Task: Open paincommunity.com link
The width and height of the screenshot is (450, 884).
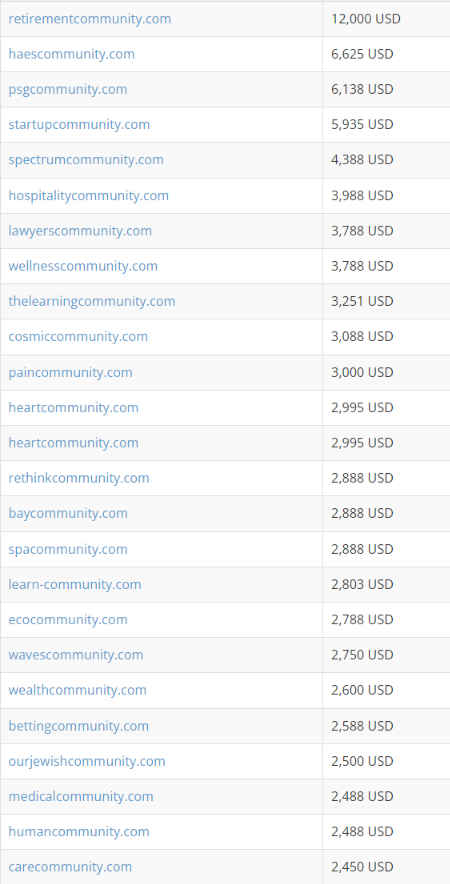Action: click(70, 373)
